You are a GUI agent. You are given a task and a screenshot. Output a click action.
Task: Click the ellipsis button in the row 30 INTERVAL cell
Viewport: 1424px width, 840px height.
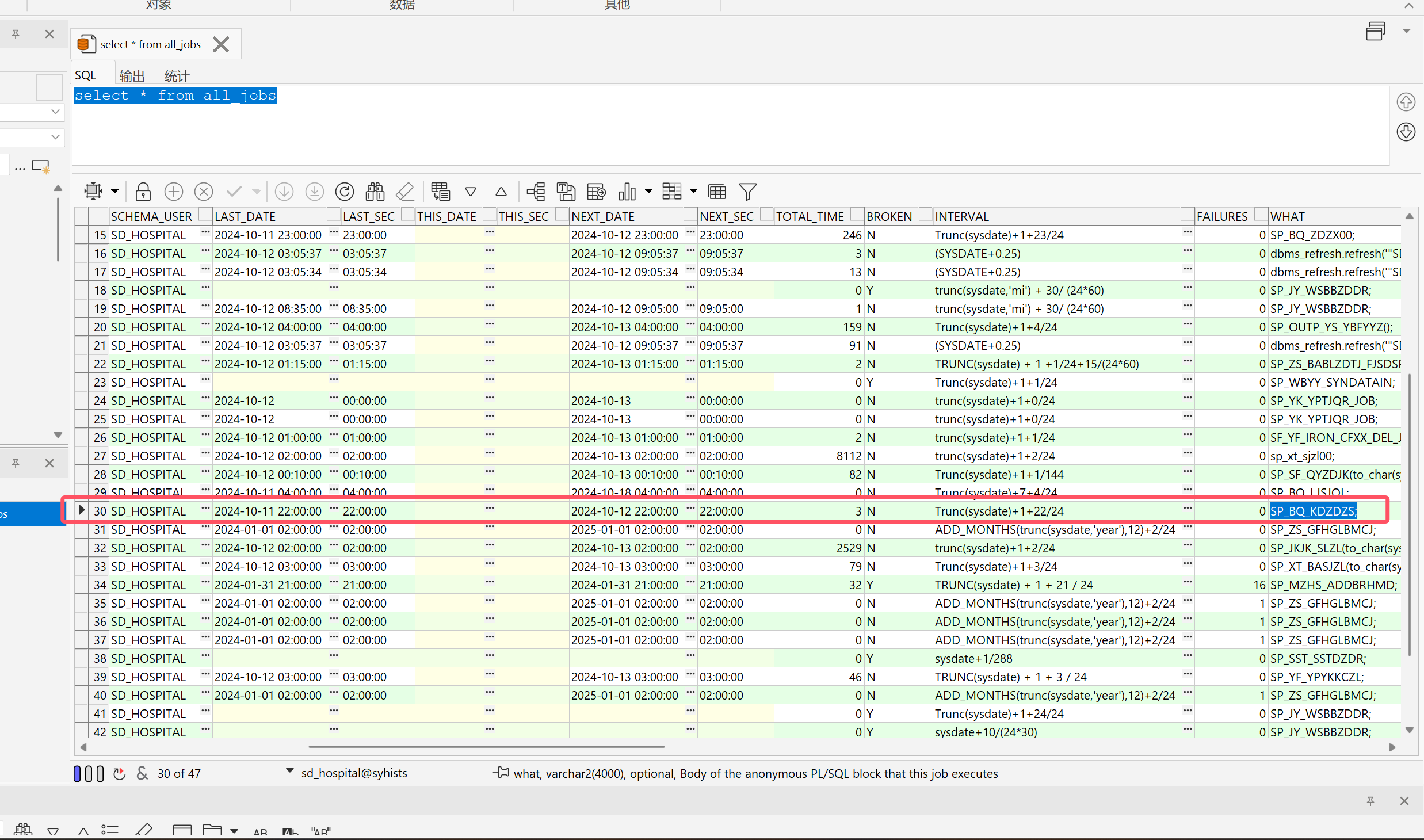coord(1187,509)
